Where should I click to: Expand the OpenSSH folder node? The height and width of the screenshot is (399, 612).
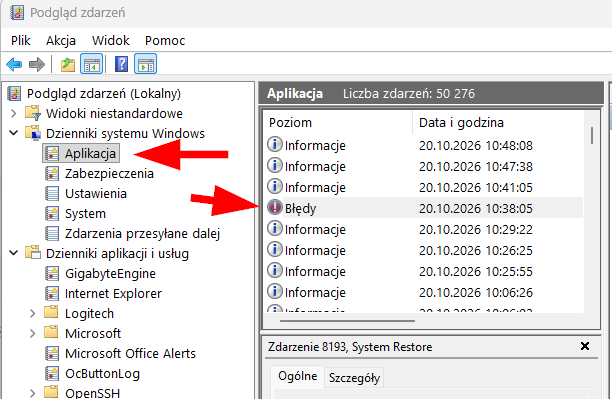(33, 393)
